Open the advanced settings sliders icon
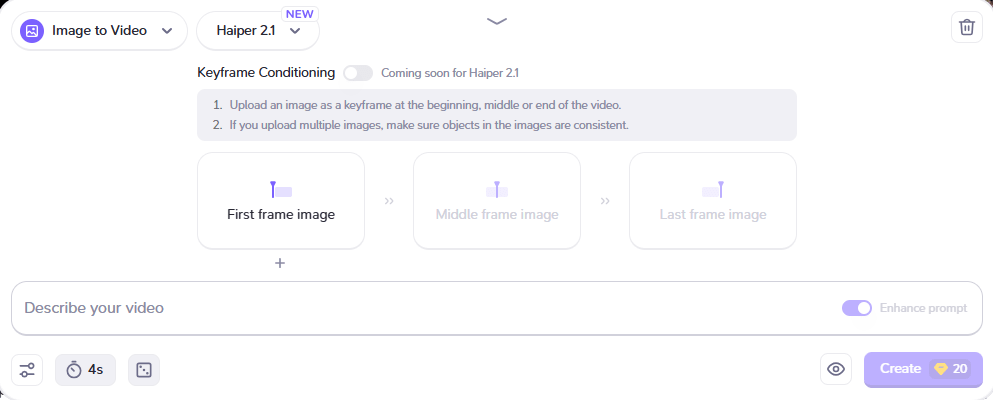Screen dimensions: 993x400 click(27, 370)
